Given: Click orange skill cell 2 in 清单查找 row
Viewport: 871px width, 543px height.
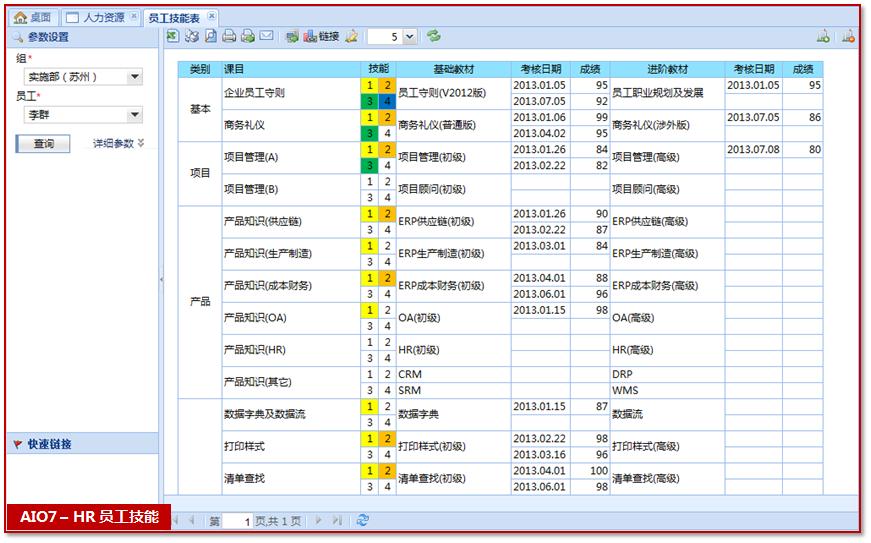Looking at the screenshot, I should (387, 471).
